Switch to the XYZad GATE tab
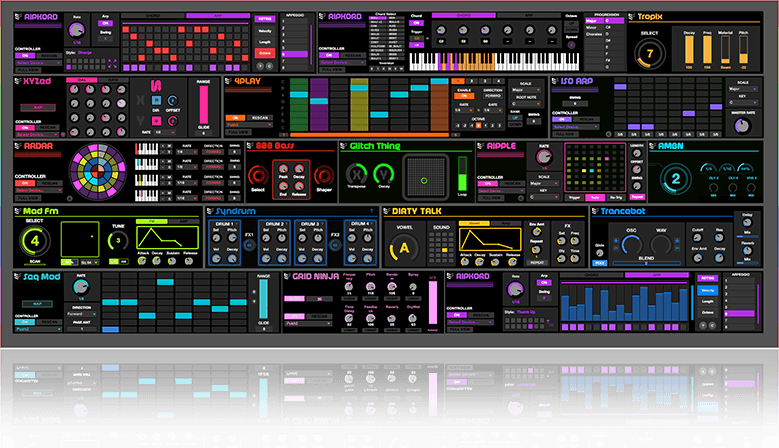 (113, 80)
